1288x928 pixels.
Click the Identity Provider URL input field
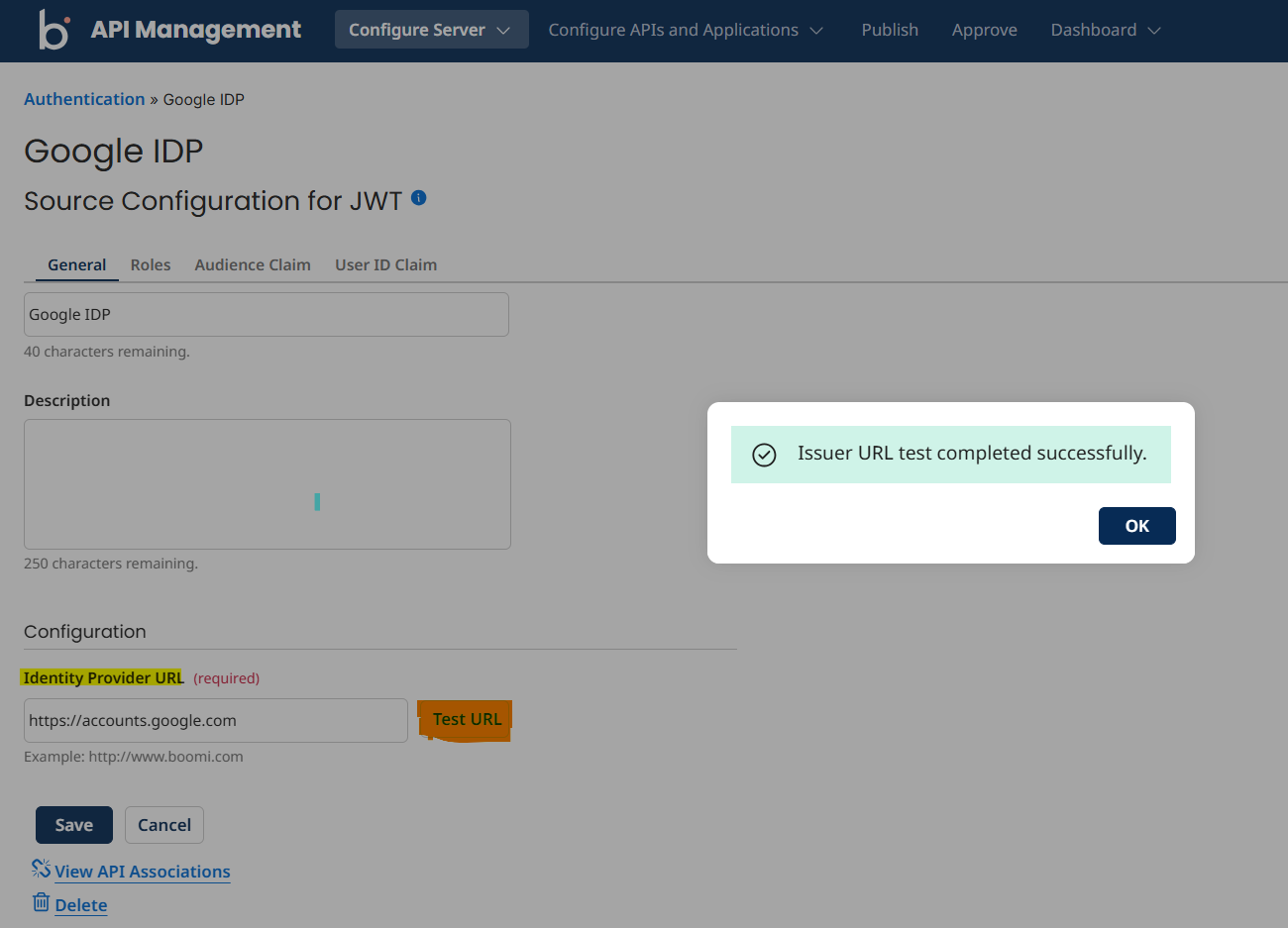coord(214,720)
